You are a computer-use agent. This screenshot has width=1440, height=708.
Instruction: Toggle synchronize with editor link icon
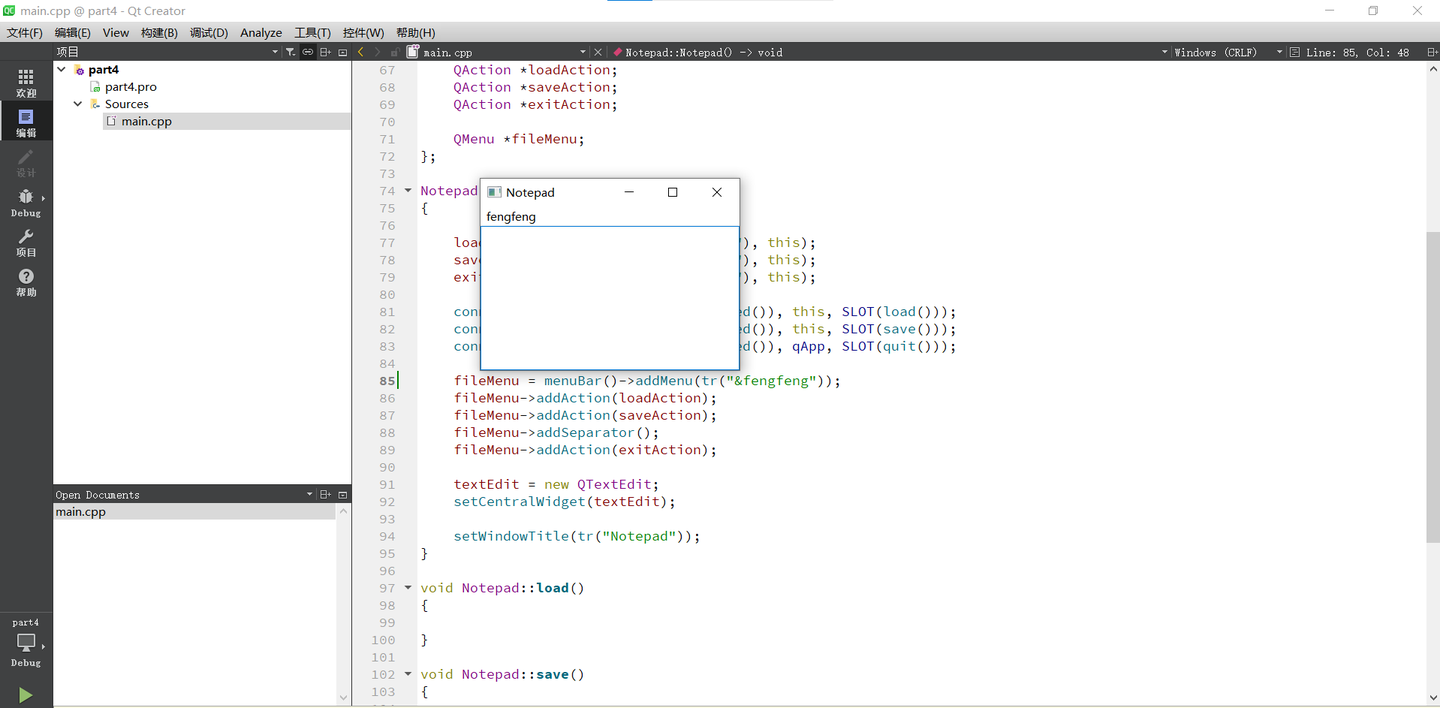pos(308,52)
